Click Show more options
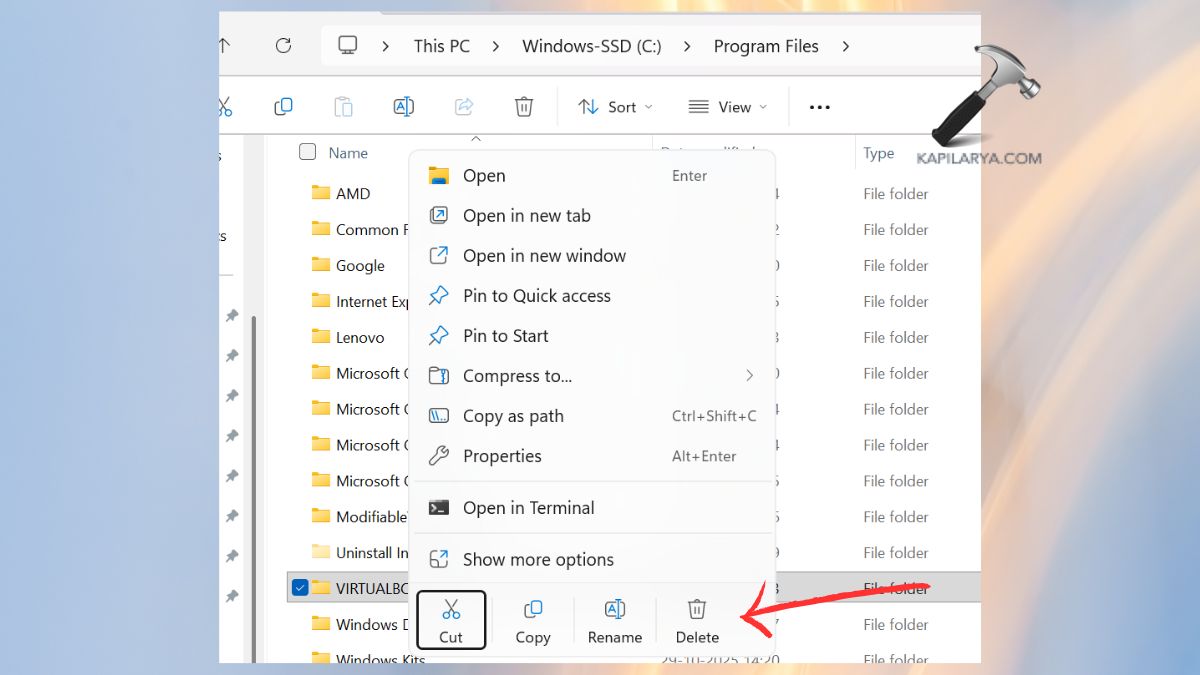This screenshot has width=1200, height=675. point(539,559)
